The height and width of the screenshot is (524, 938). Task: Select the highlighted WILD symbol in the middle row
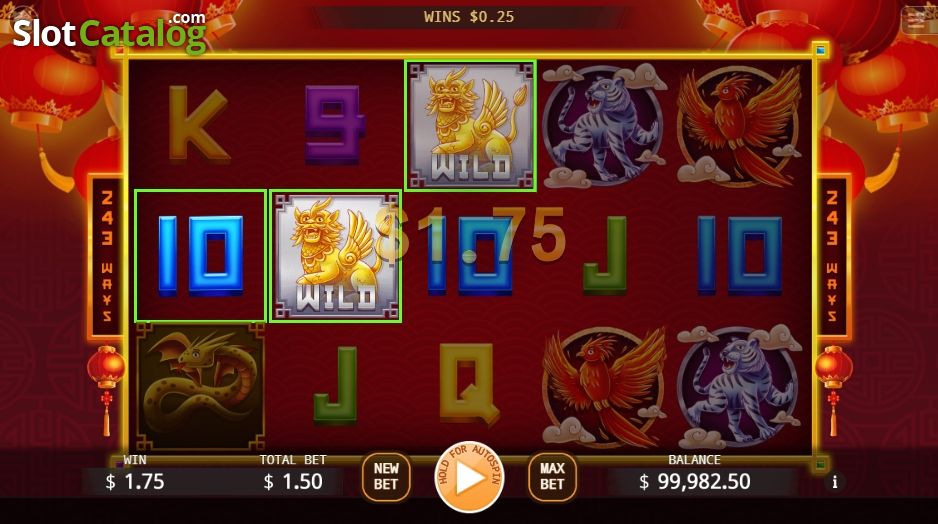[335, 256]
